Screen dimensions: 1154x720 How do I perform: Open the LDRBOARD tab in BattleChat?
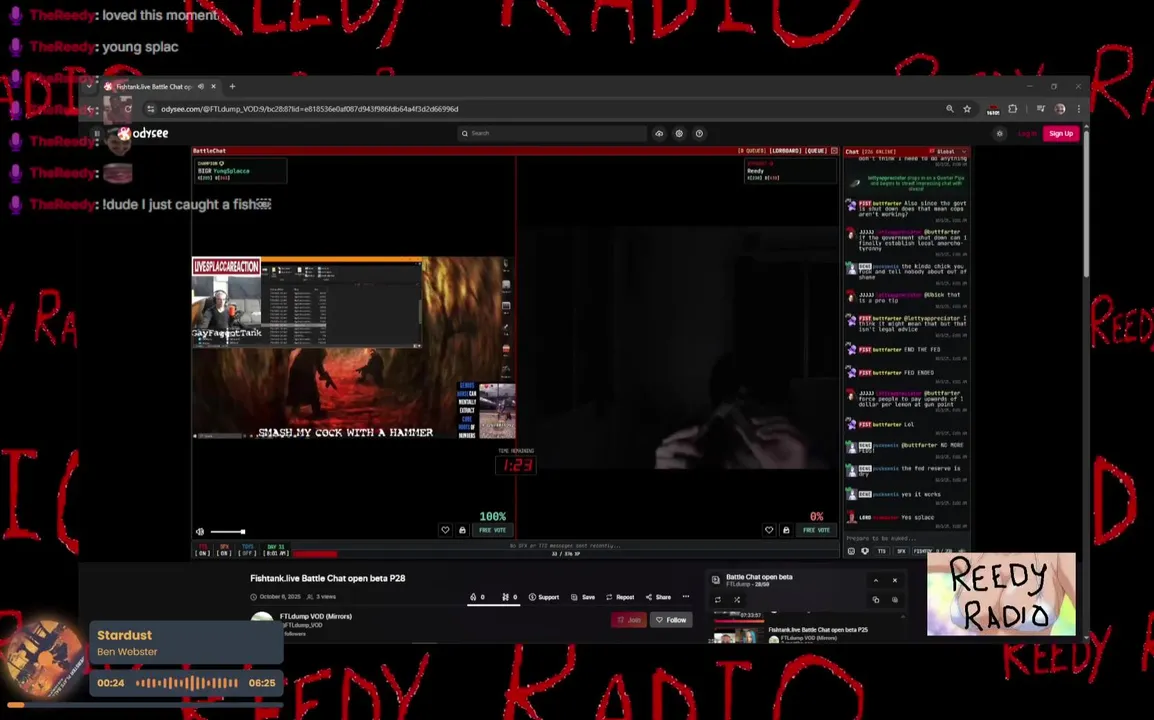pos(785,151)
